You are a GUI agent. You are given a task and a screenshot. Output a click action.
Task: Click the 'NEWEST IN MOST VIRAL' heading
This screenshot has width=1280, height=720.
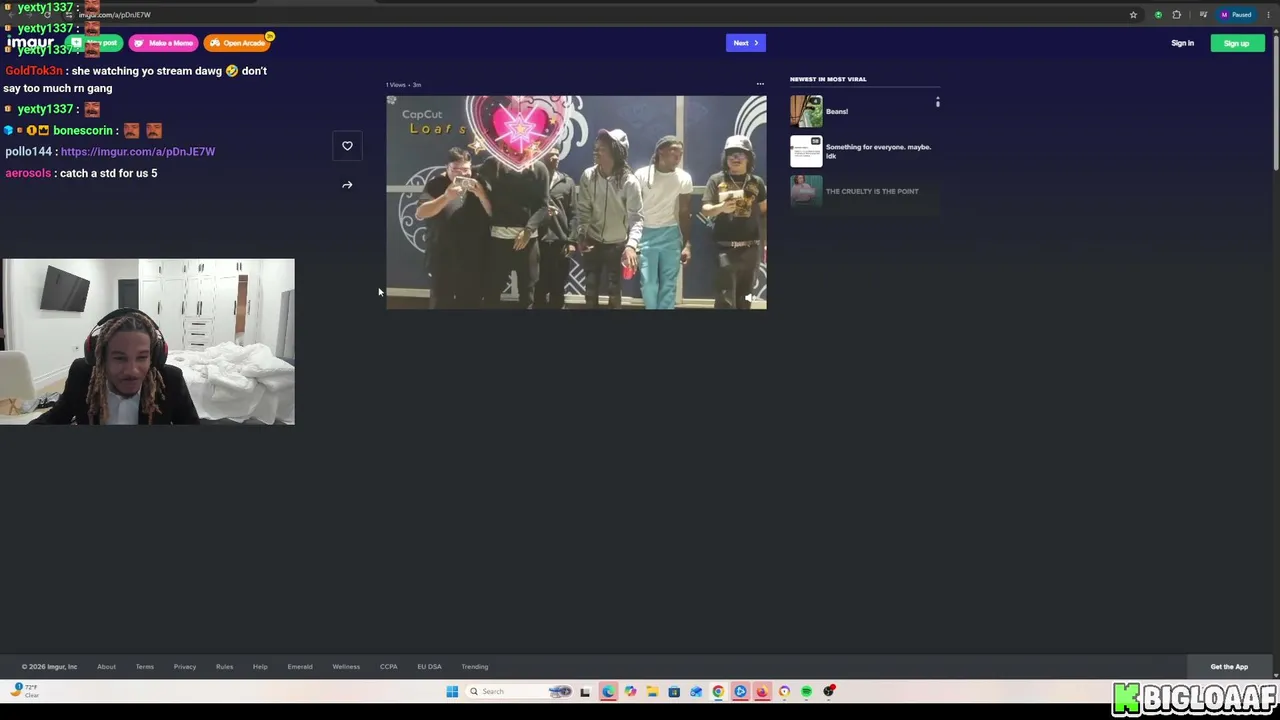pos(828,79)
